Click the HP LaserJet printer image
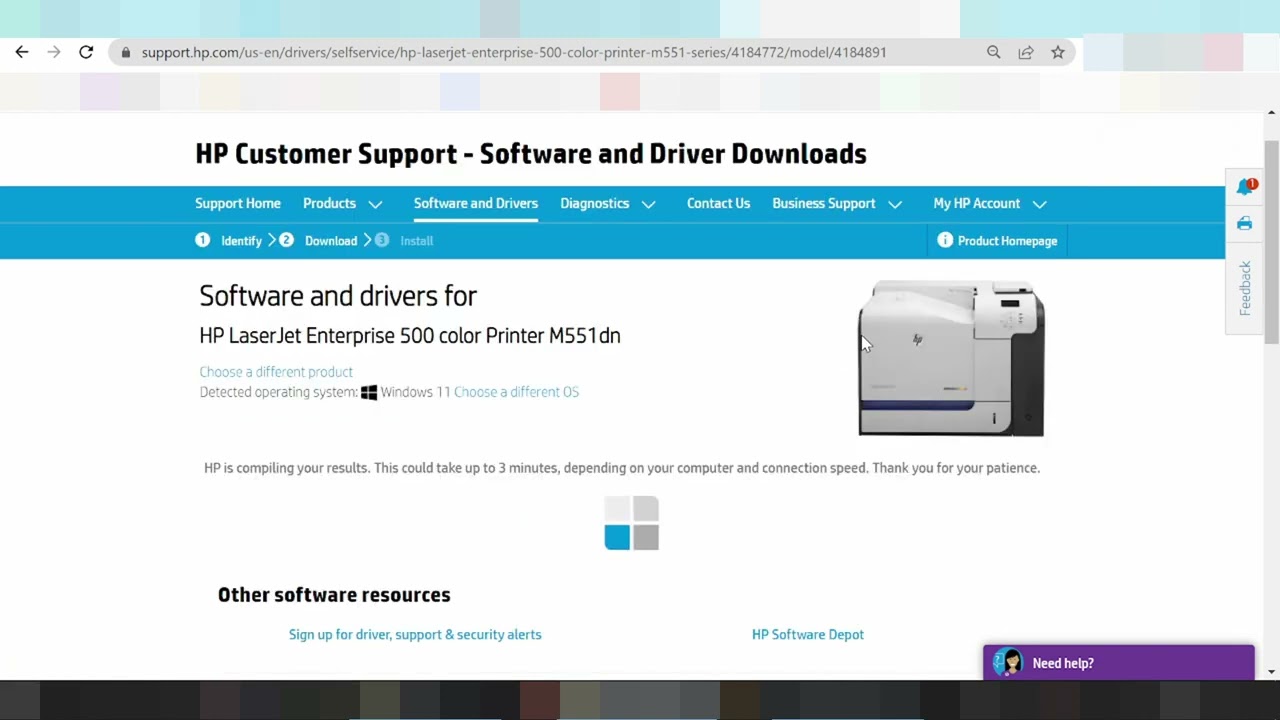 (951, 358)
